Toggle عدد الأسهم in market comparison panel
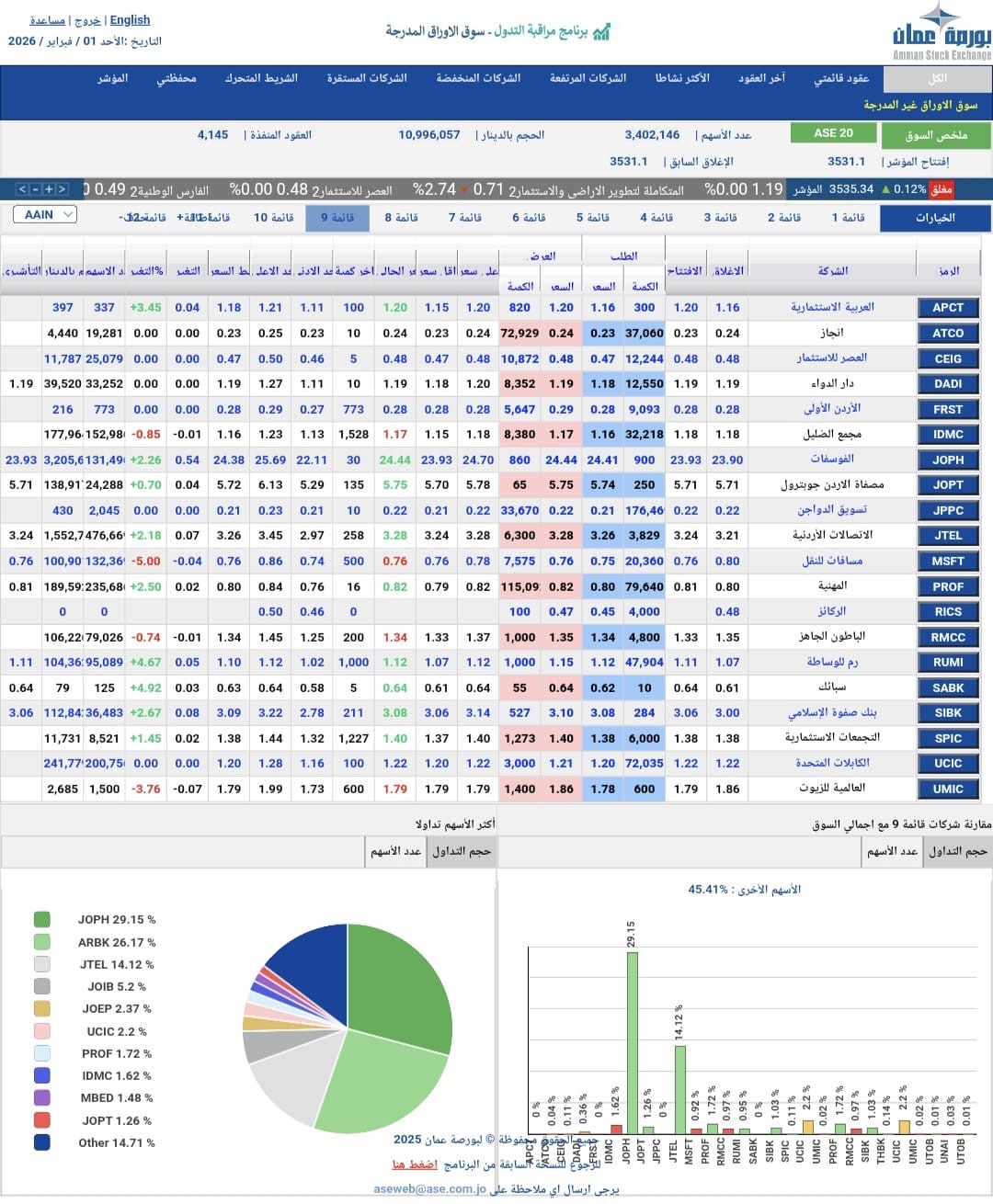 892,852
